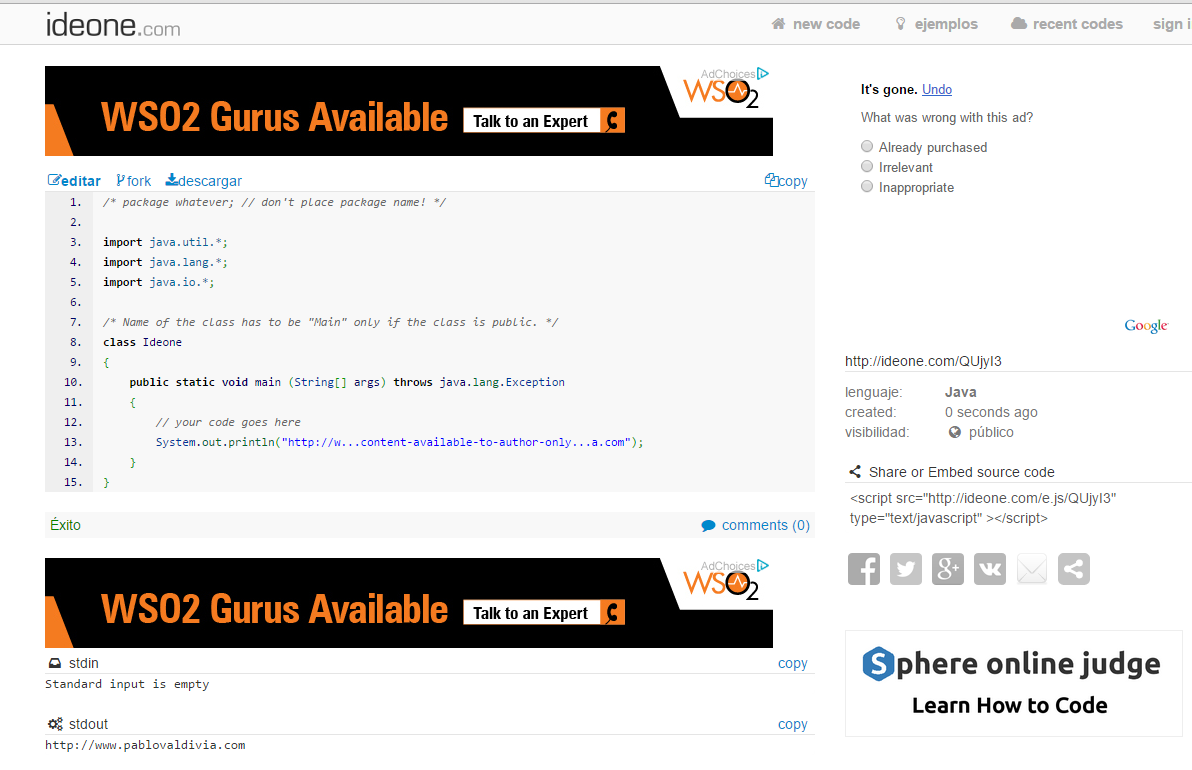Screen dimensions: 1192x770
Task: Click Talk to an Expert in lower banner
Action: point(544,613)
